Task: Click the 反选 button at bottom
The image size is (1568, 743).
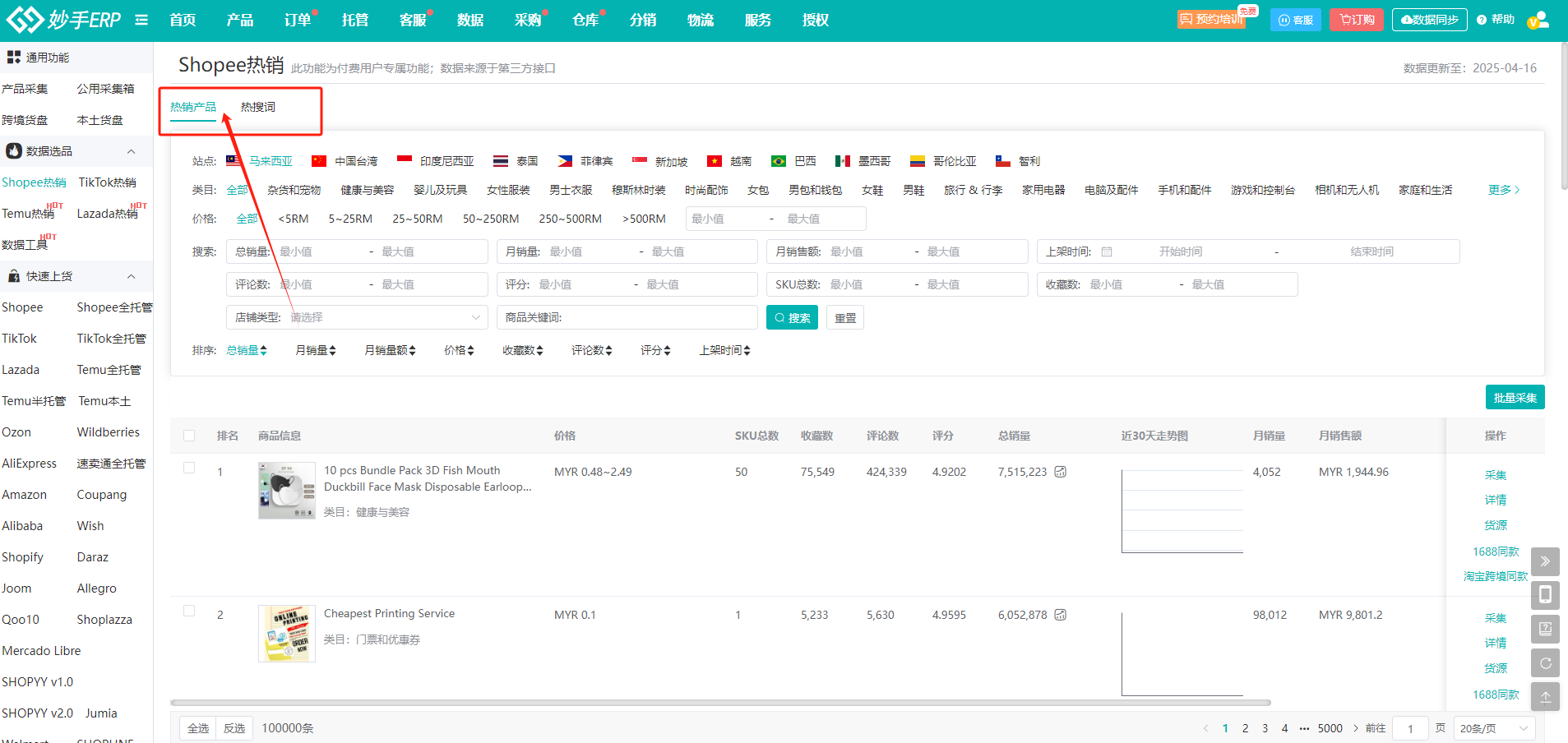Action: pos(234,728)
